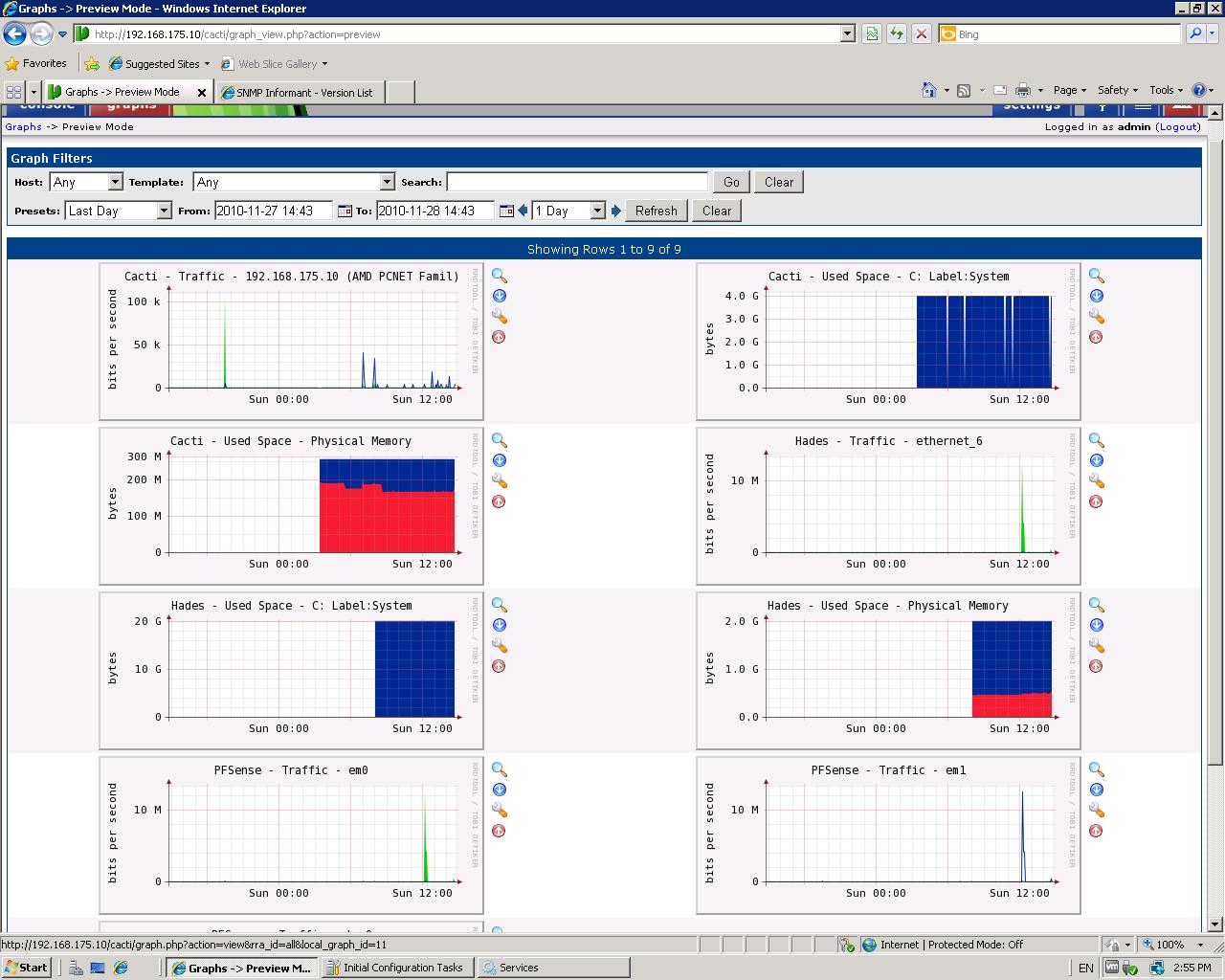Image resolution: width=1225 pixels, height=980 pixels.
Task: Zoom the Cacti Traffic 192.168.175.10 graph
Action: pyautogui.click(x=499, y=276)
